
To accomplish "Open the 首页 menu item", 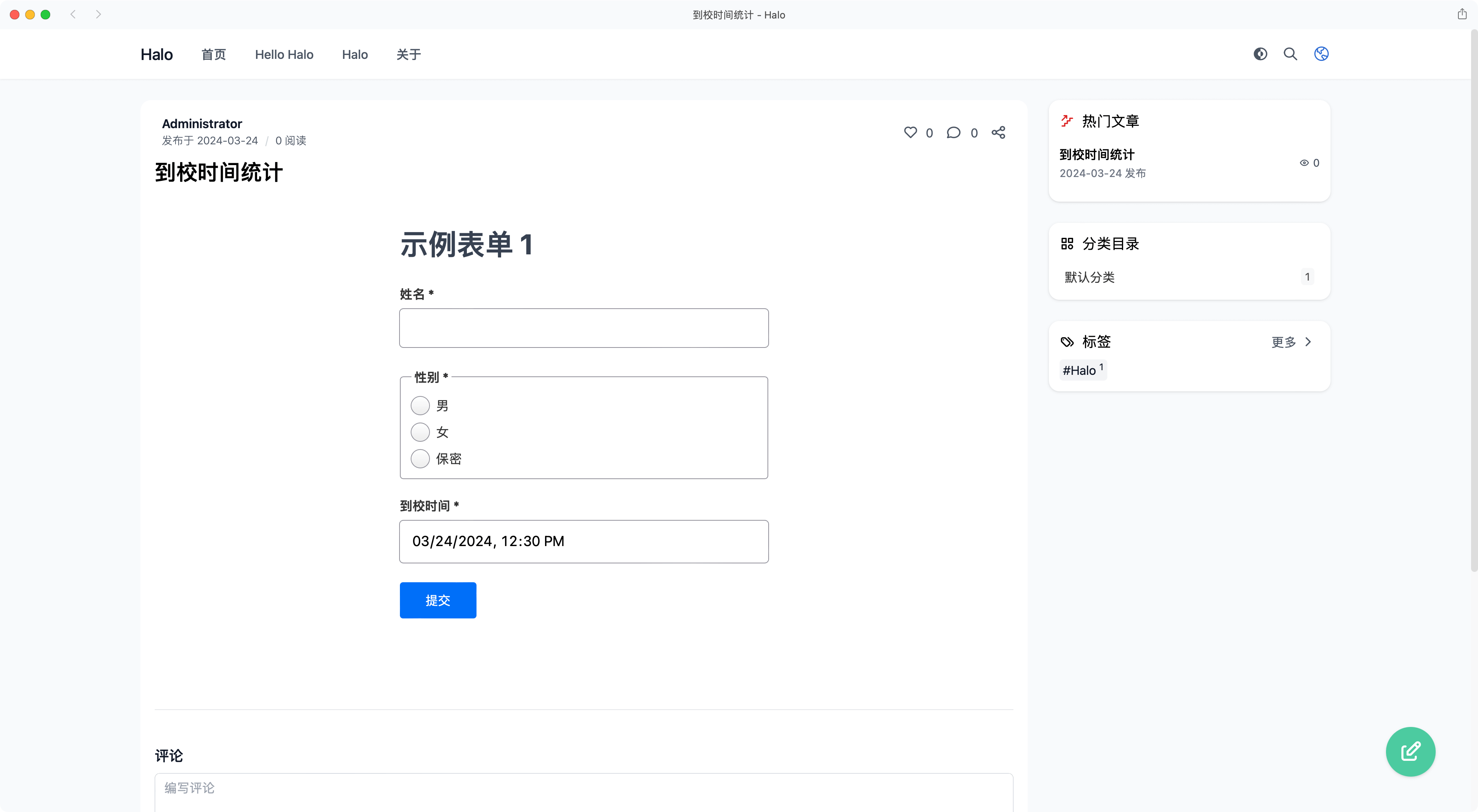I will coord(214,55).
